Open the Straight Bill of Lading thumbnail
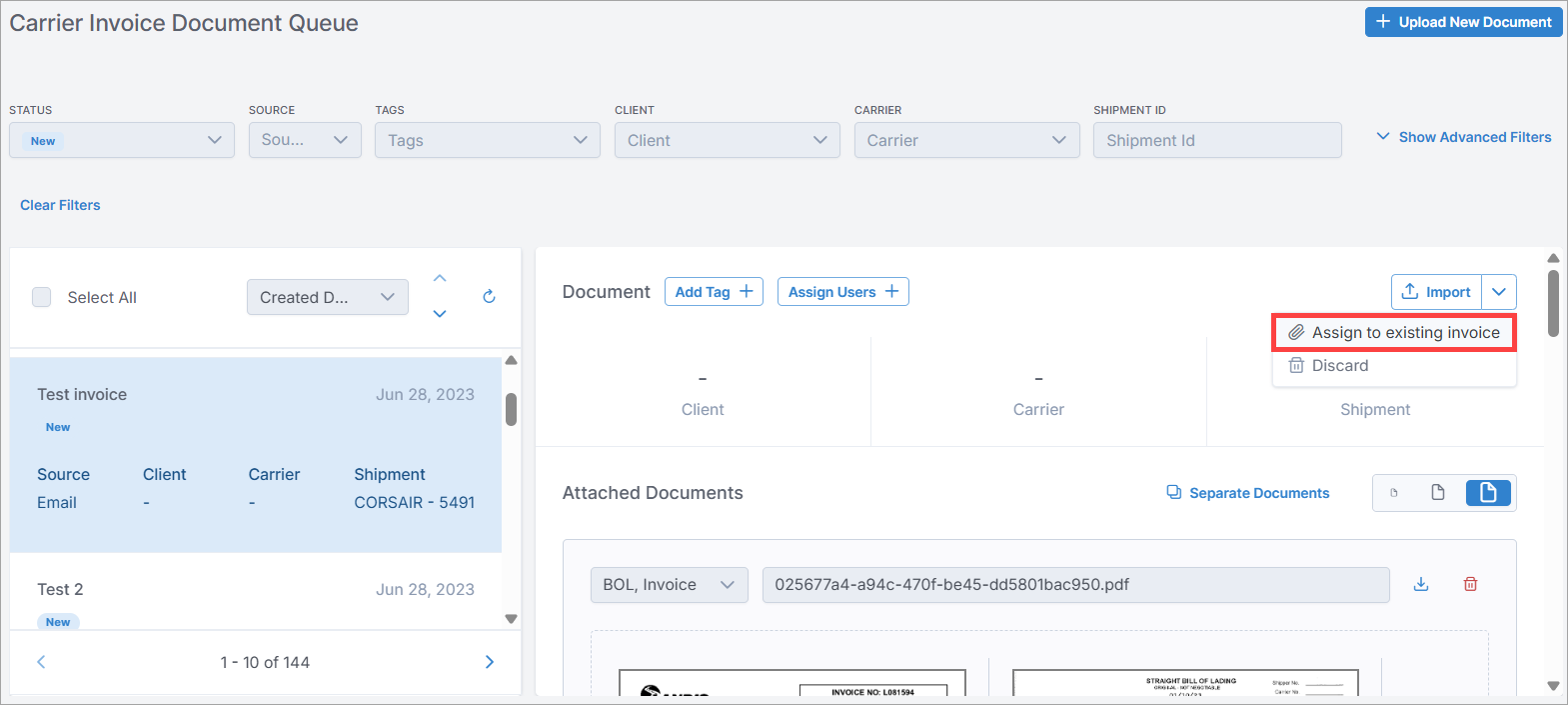This screenshot has width=1568, height=705. pos(1185,682)
